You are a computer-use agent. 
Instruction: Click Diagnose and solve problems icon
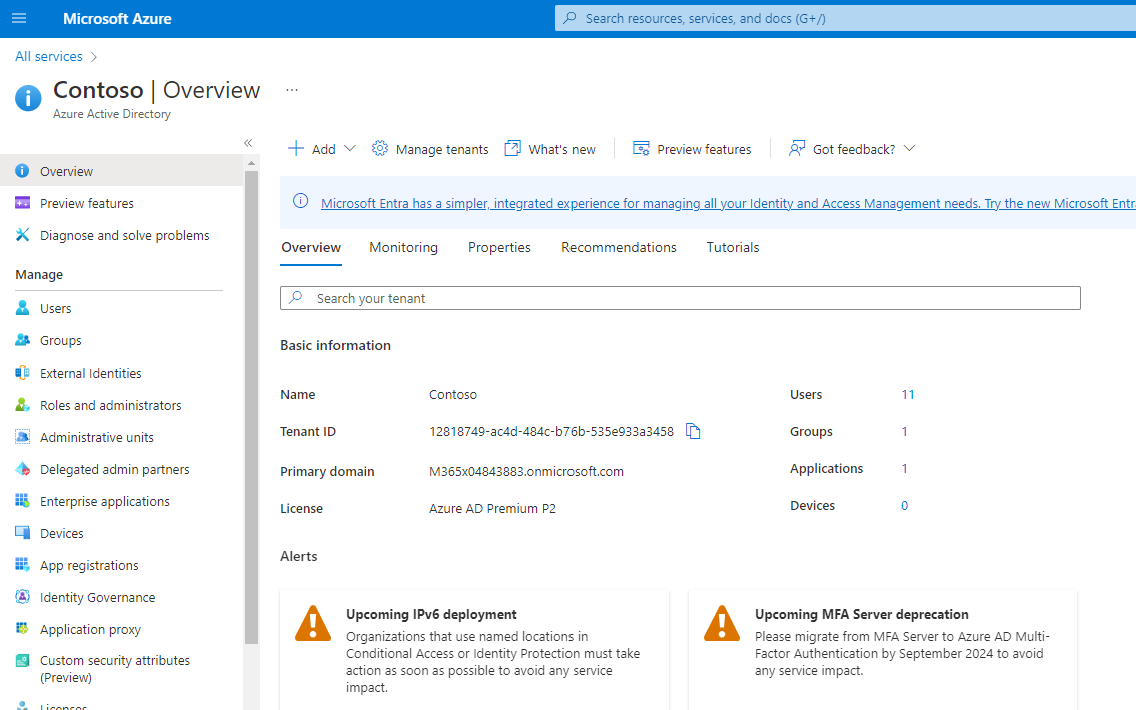(22, 236)
